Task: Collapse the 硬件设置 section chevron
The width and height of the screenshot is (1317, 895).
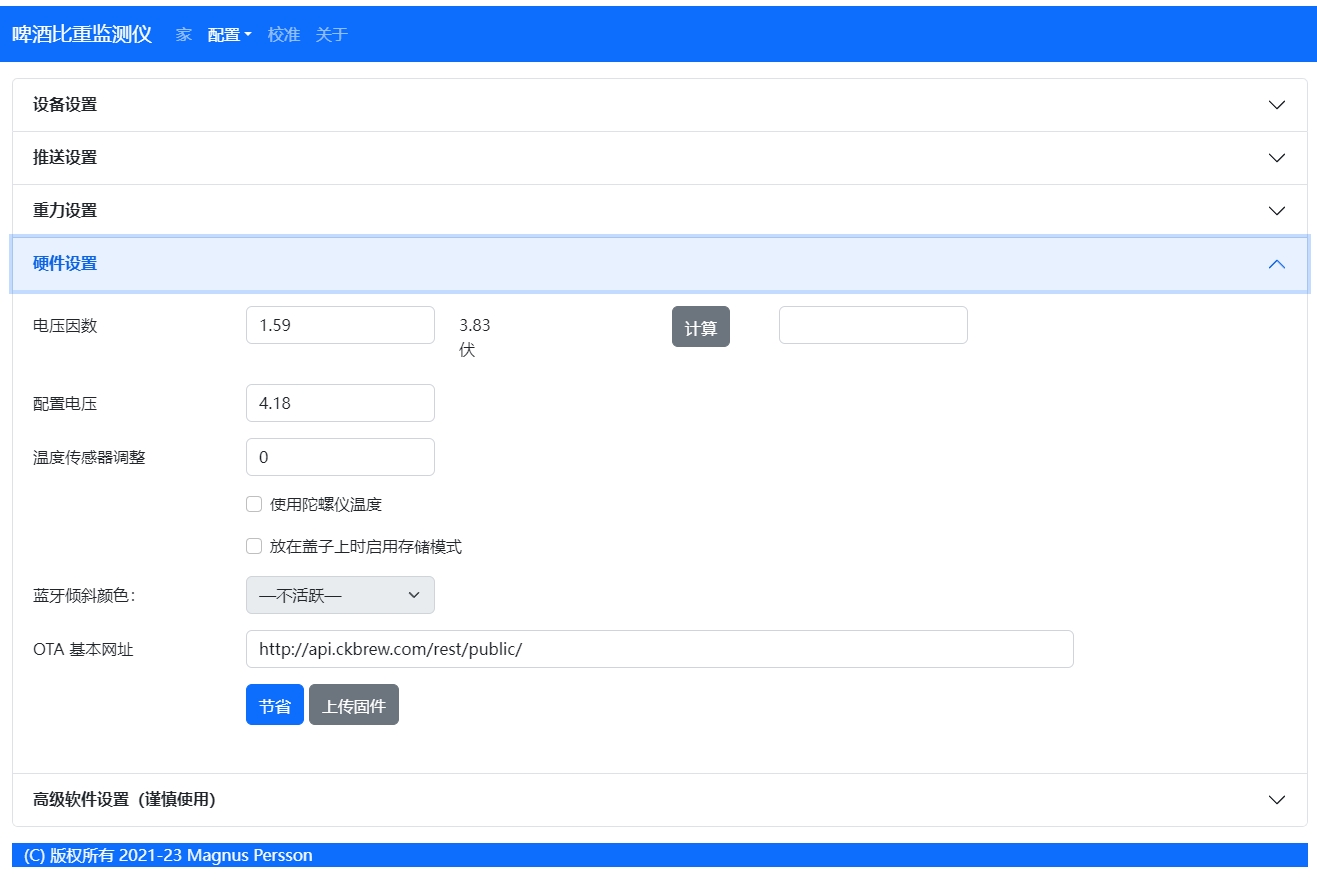Action: point(1276,264)
